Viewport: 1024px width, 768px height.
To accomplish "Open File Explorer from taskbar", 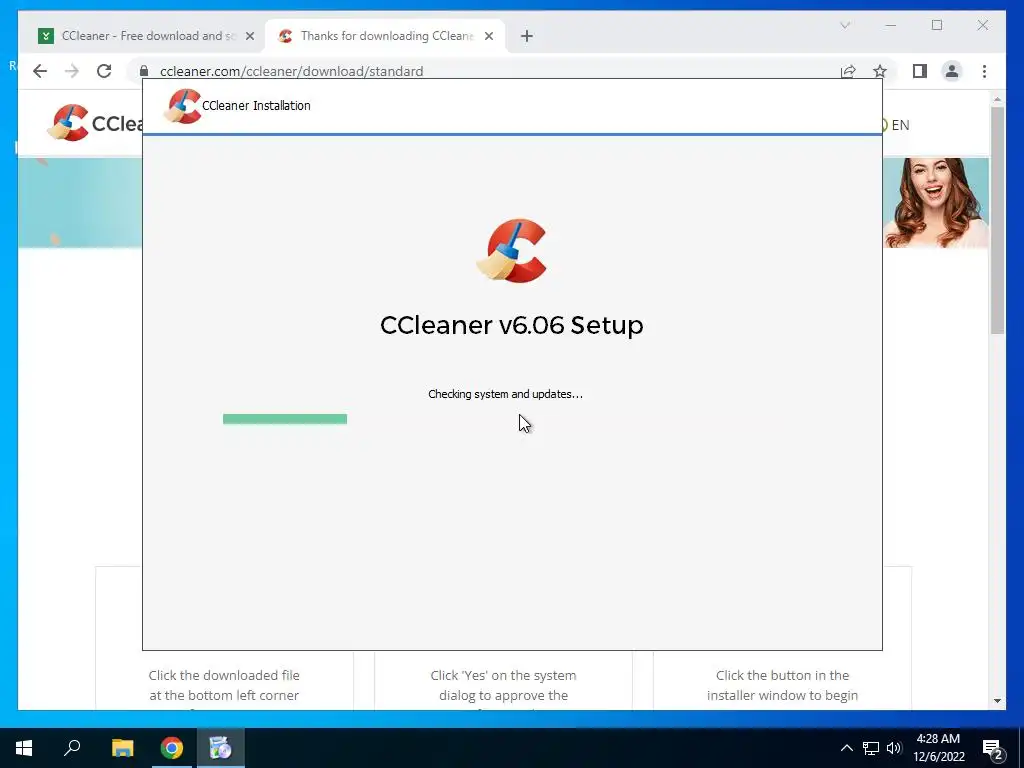I will click(x=122, y=748).
